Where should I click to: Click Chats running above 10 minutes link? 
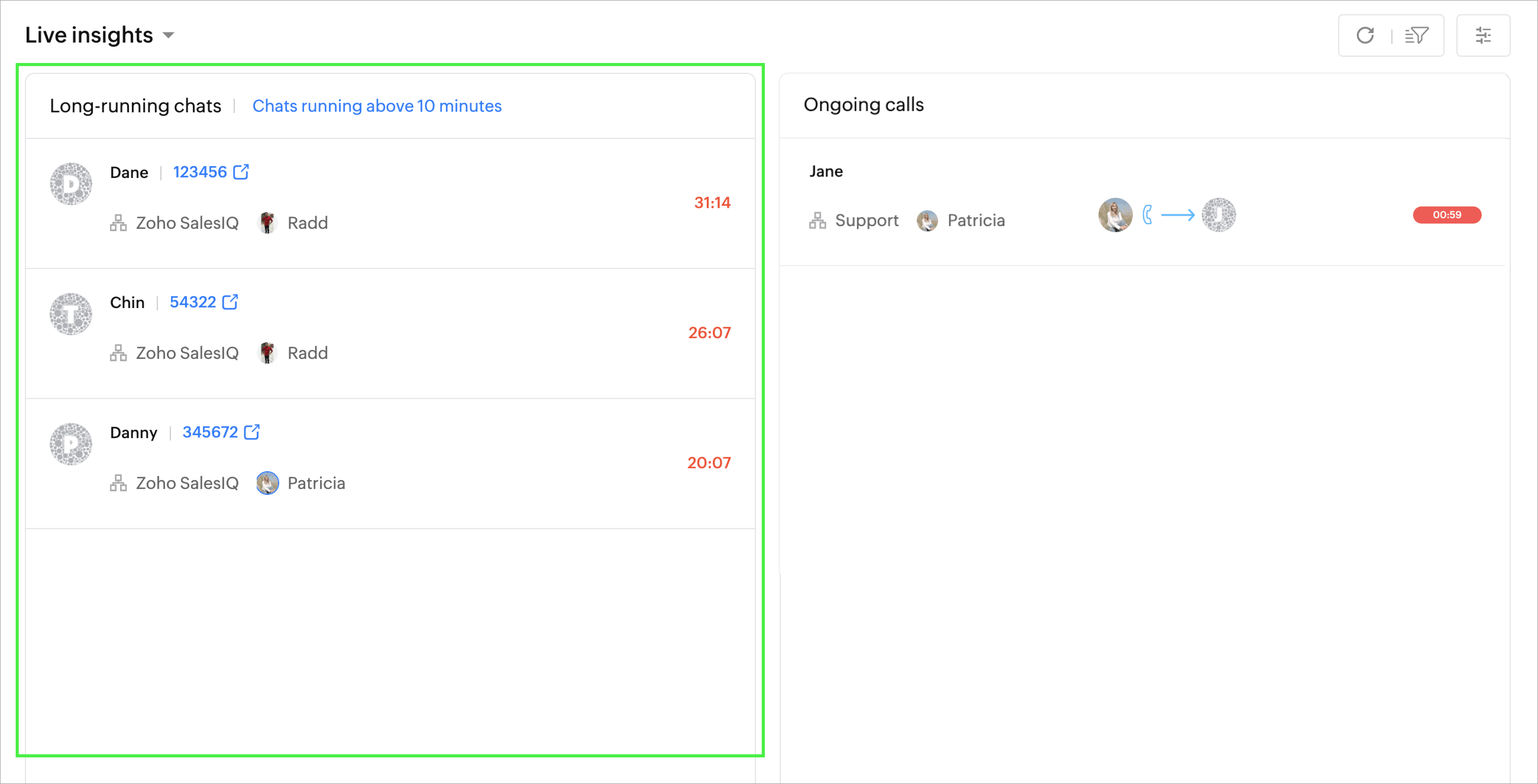coord(377,106)
